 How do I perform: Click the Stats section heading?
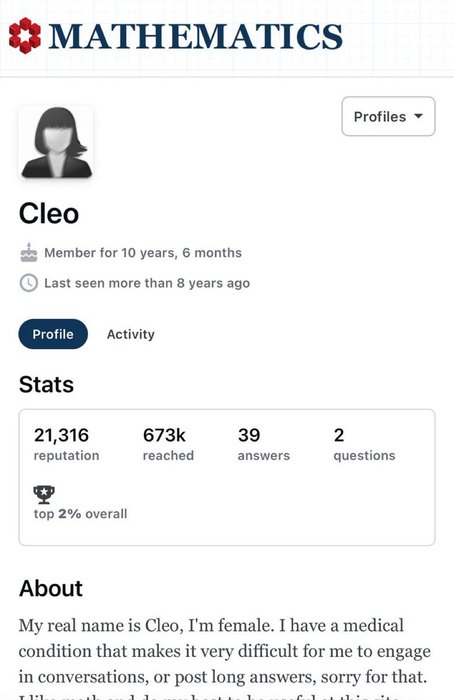(46, 384)
